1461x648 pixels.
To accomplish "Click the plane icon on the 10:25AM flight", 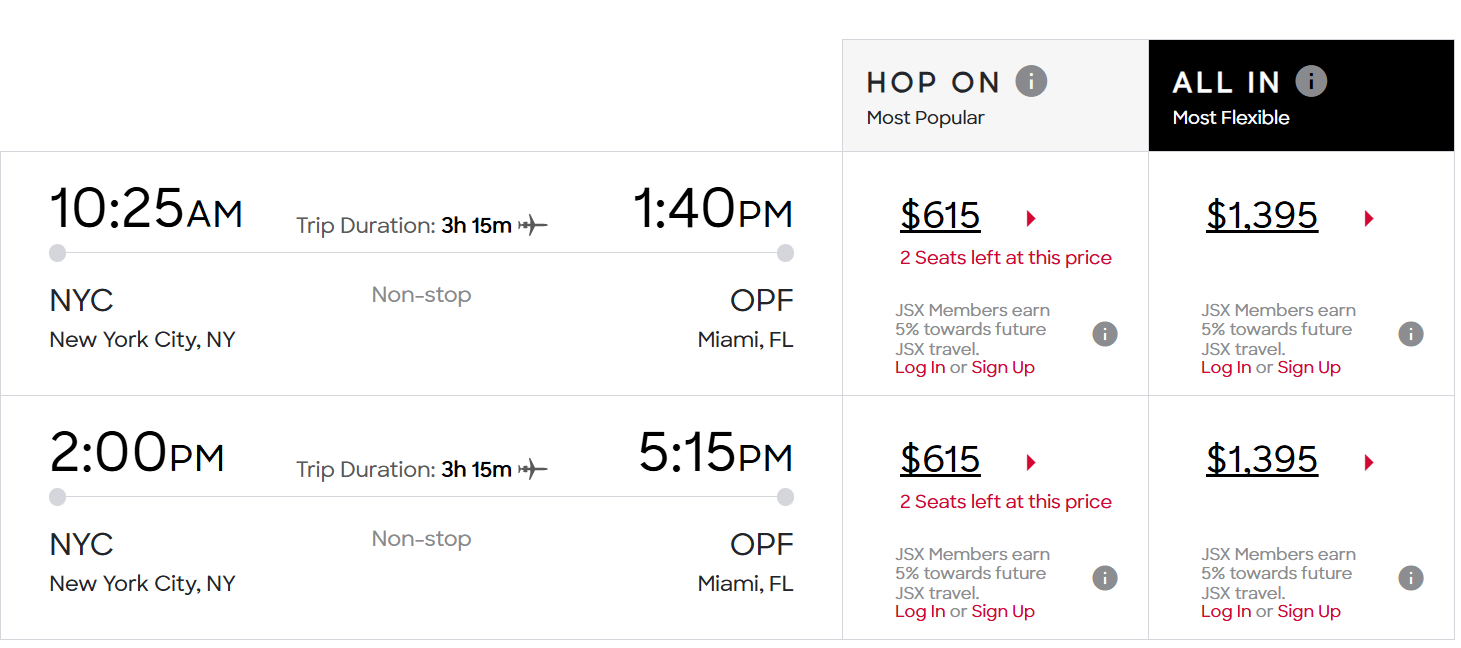I will (533, 225).
